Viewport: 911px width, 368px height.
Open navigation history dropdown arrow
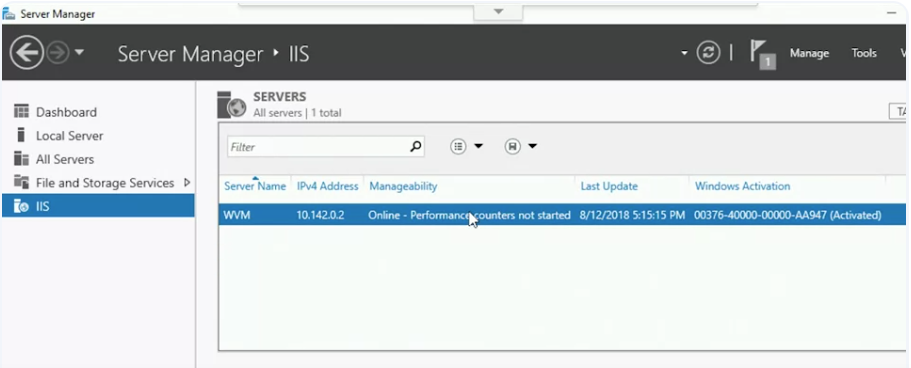tap(80, 52)
